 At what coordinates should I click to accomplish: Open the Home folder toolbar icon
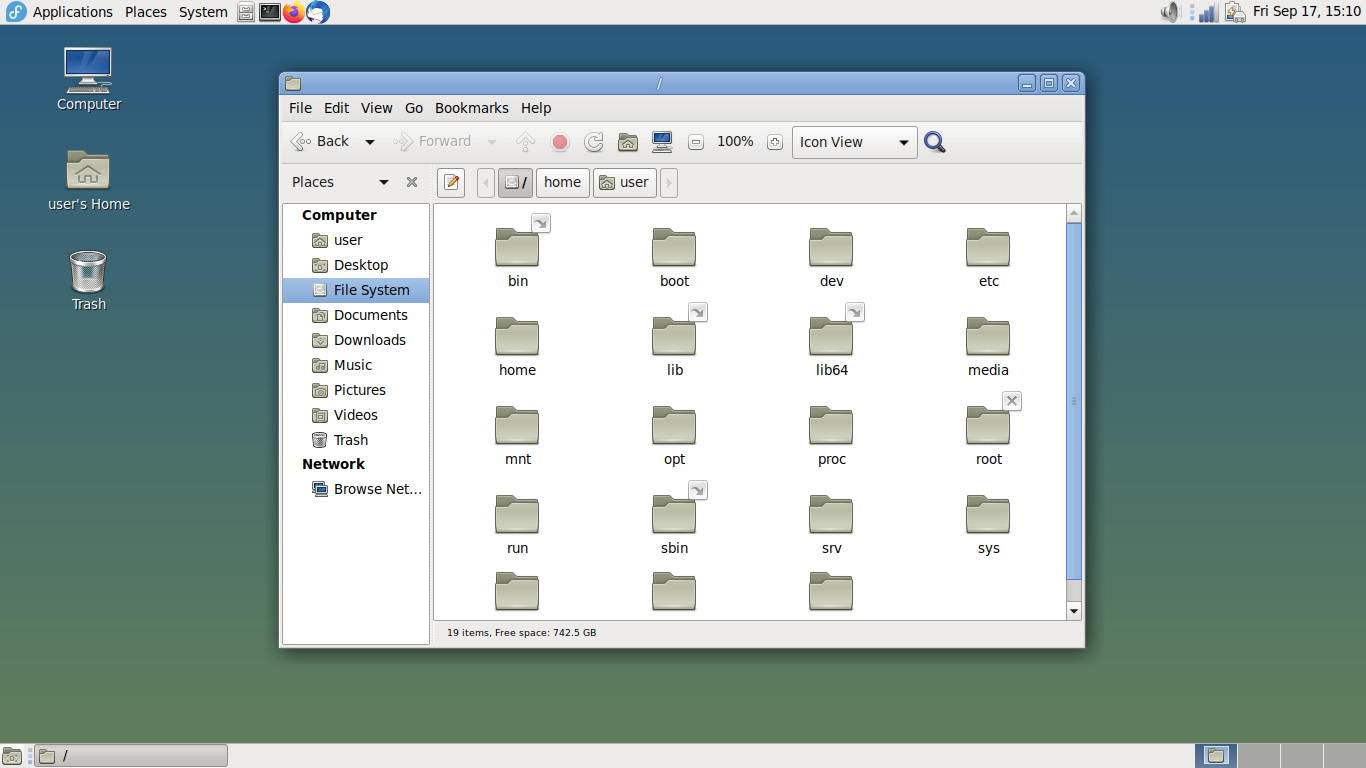coord(627,142)
